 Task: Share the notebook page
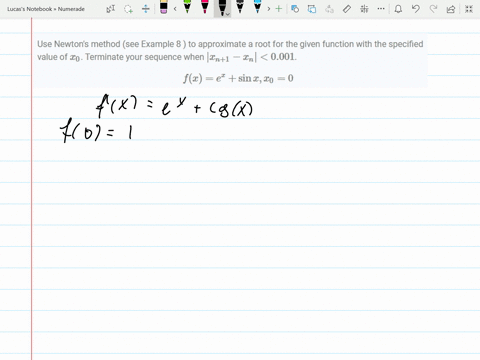[451, 9]
